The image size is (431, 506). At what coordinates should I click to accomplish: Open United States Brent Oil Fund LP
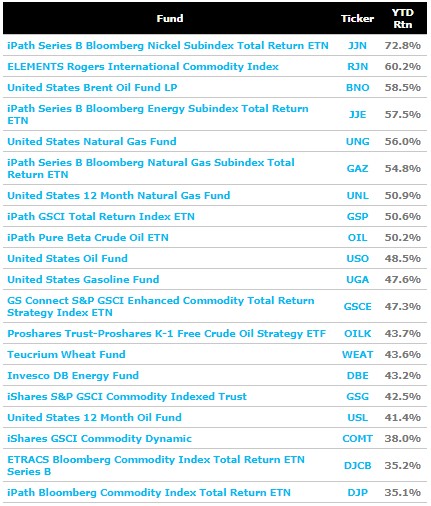[92, 87]
